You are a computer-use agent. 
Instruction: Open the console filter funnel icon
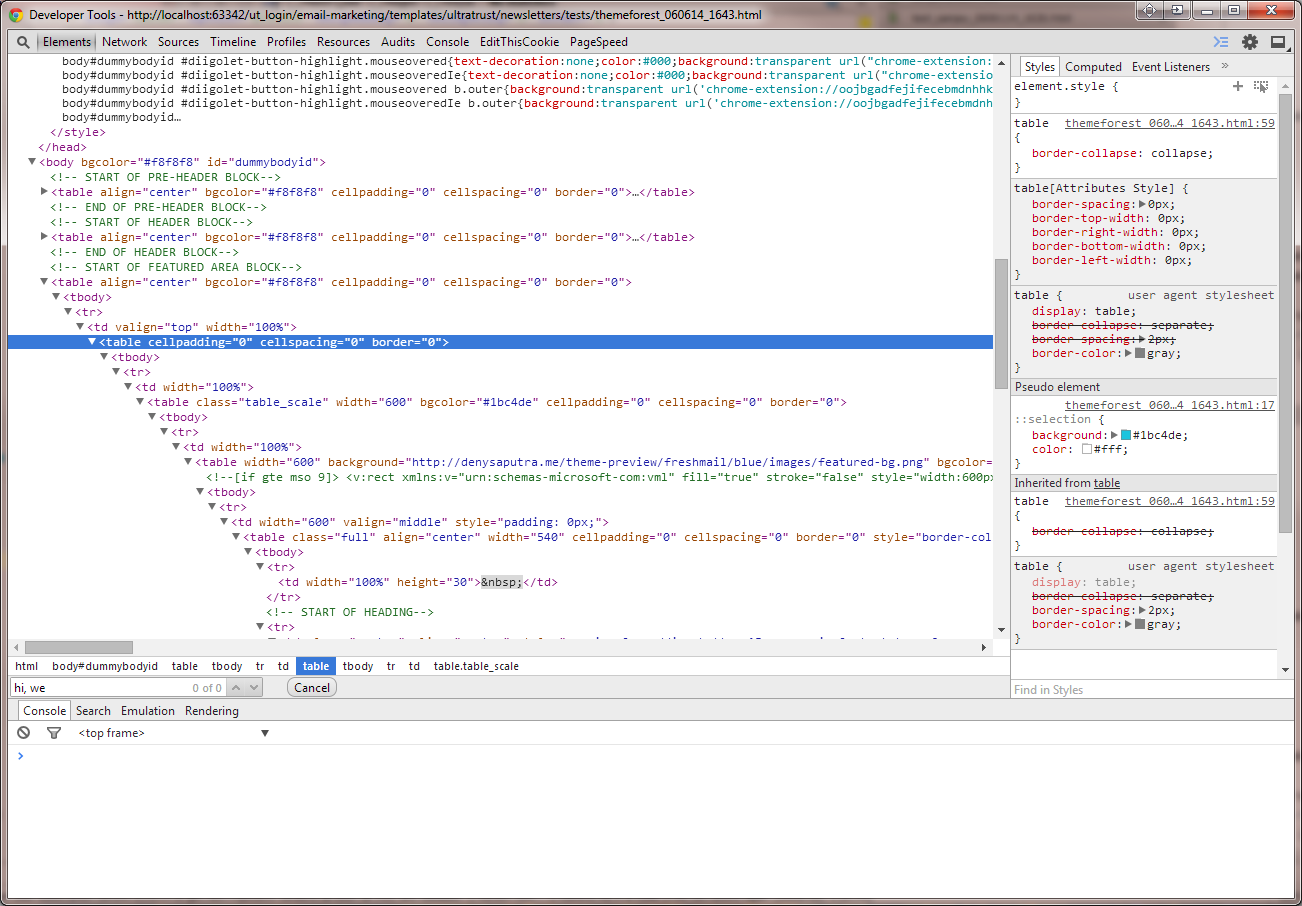(54, 732)
